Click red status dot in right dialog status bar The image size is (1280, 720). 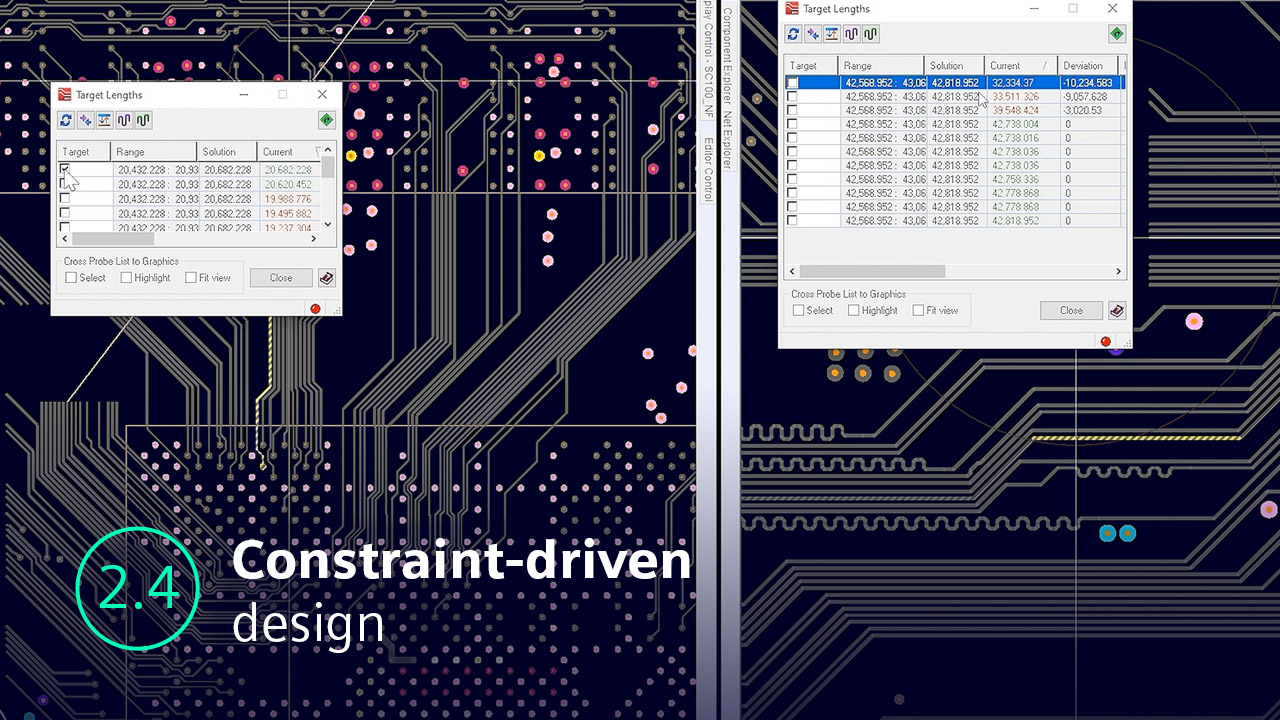1106,341
